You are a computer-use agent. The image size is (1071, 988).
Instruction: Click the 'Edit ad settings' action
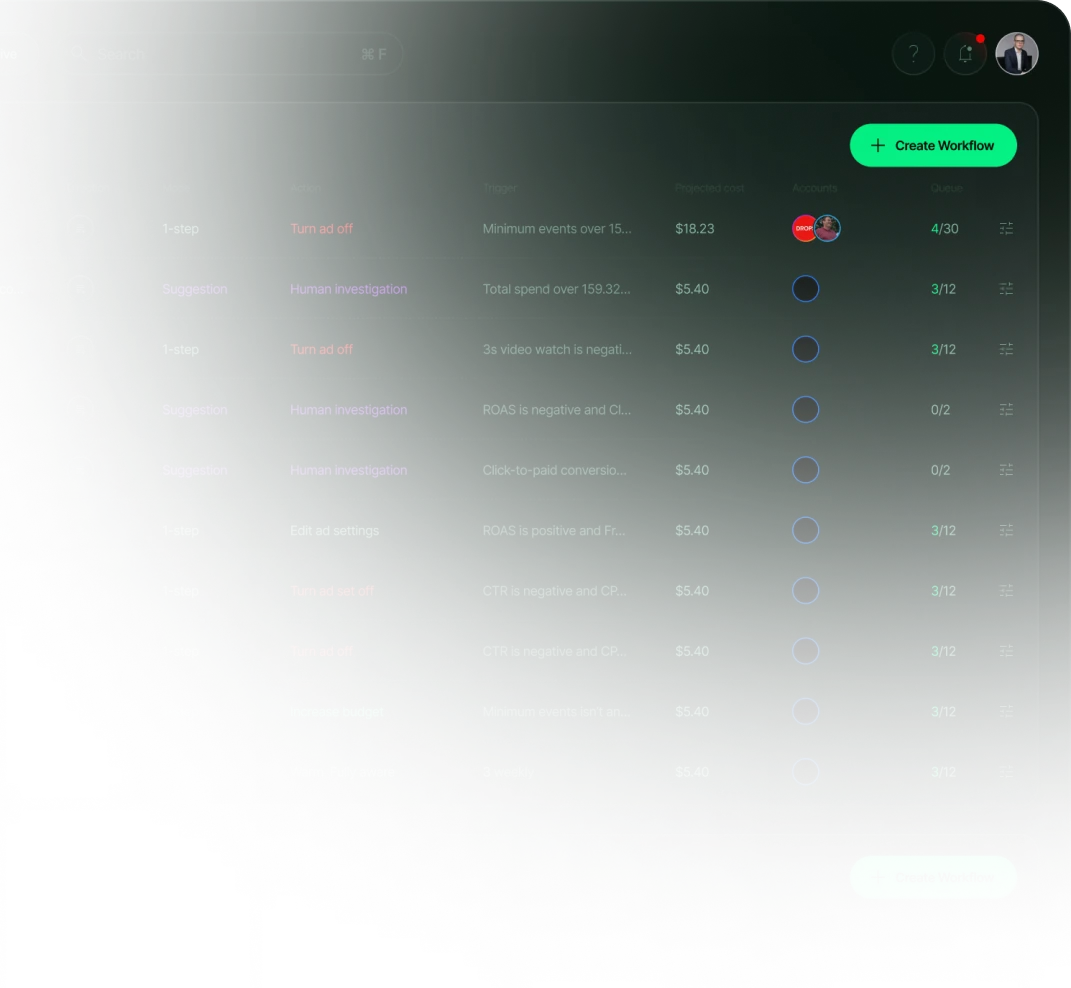334,531
